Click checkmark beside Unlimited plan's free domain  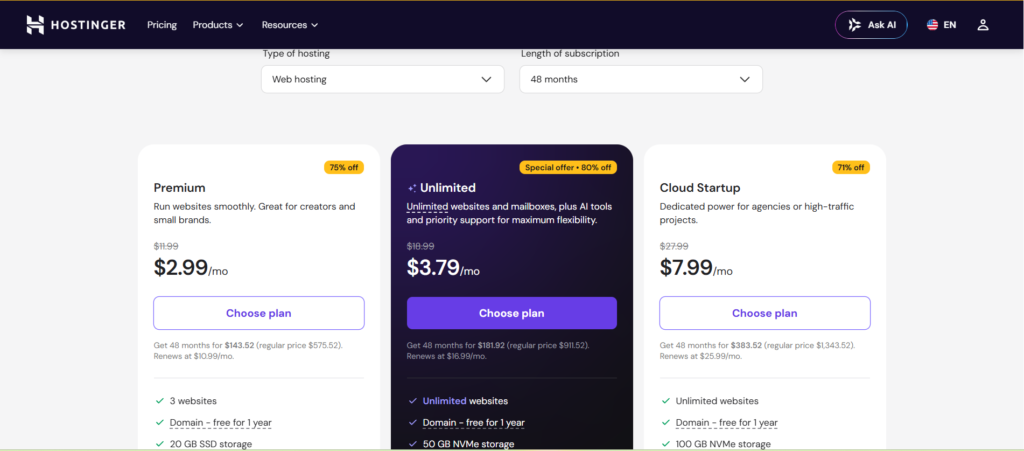pos(412,422)
